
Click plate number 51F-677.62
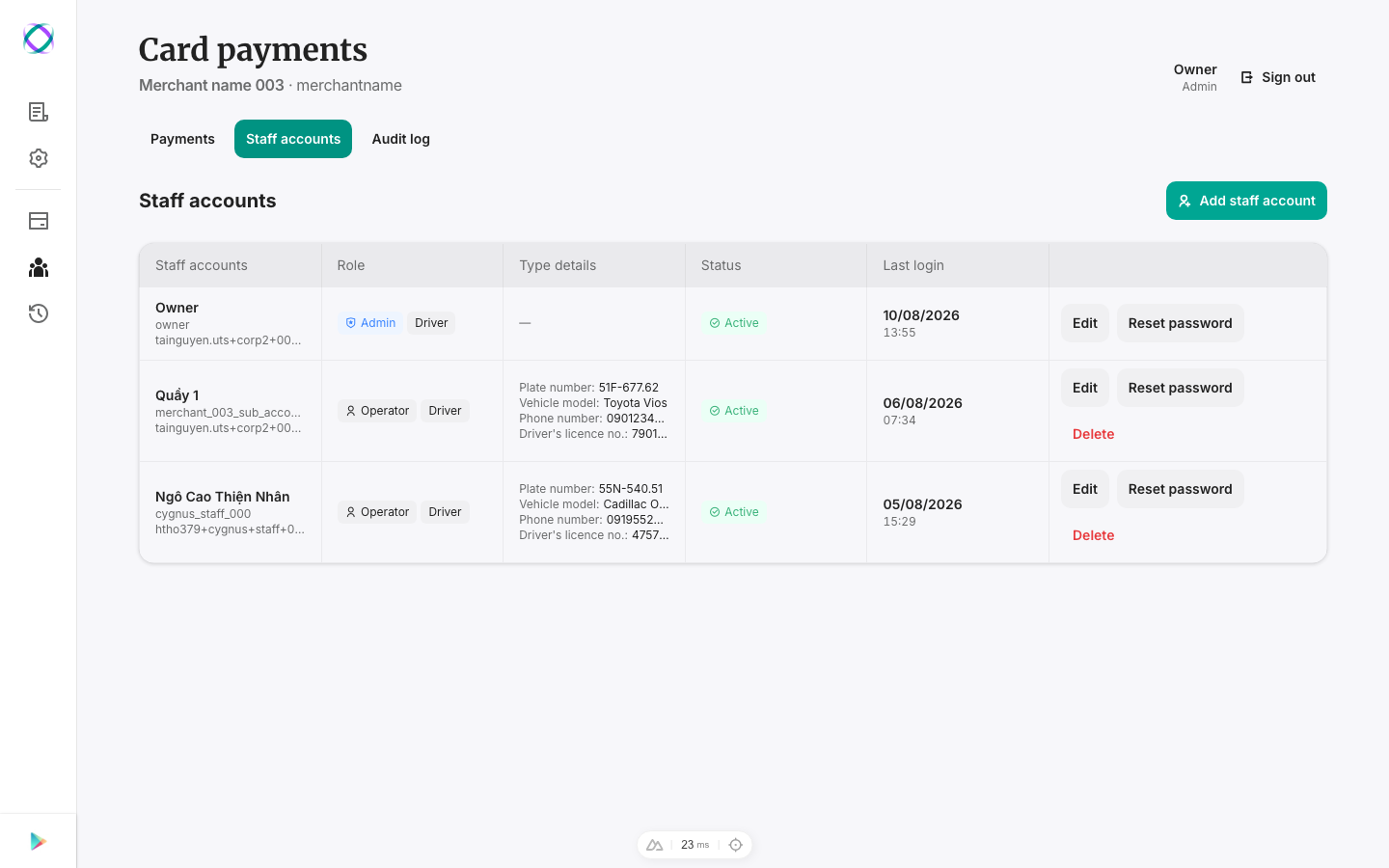point(629,388)
